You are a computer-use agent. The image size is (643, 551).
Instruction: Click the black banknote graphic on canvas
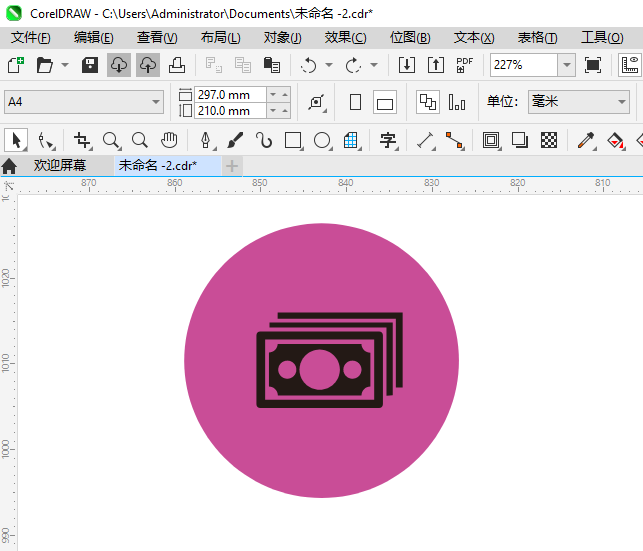[329, 360]
